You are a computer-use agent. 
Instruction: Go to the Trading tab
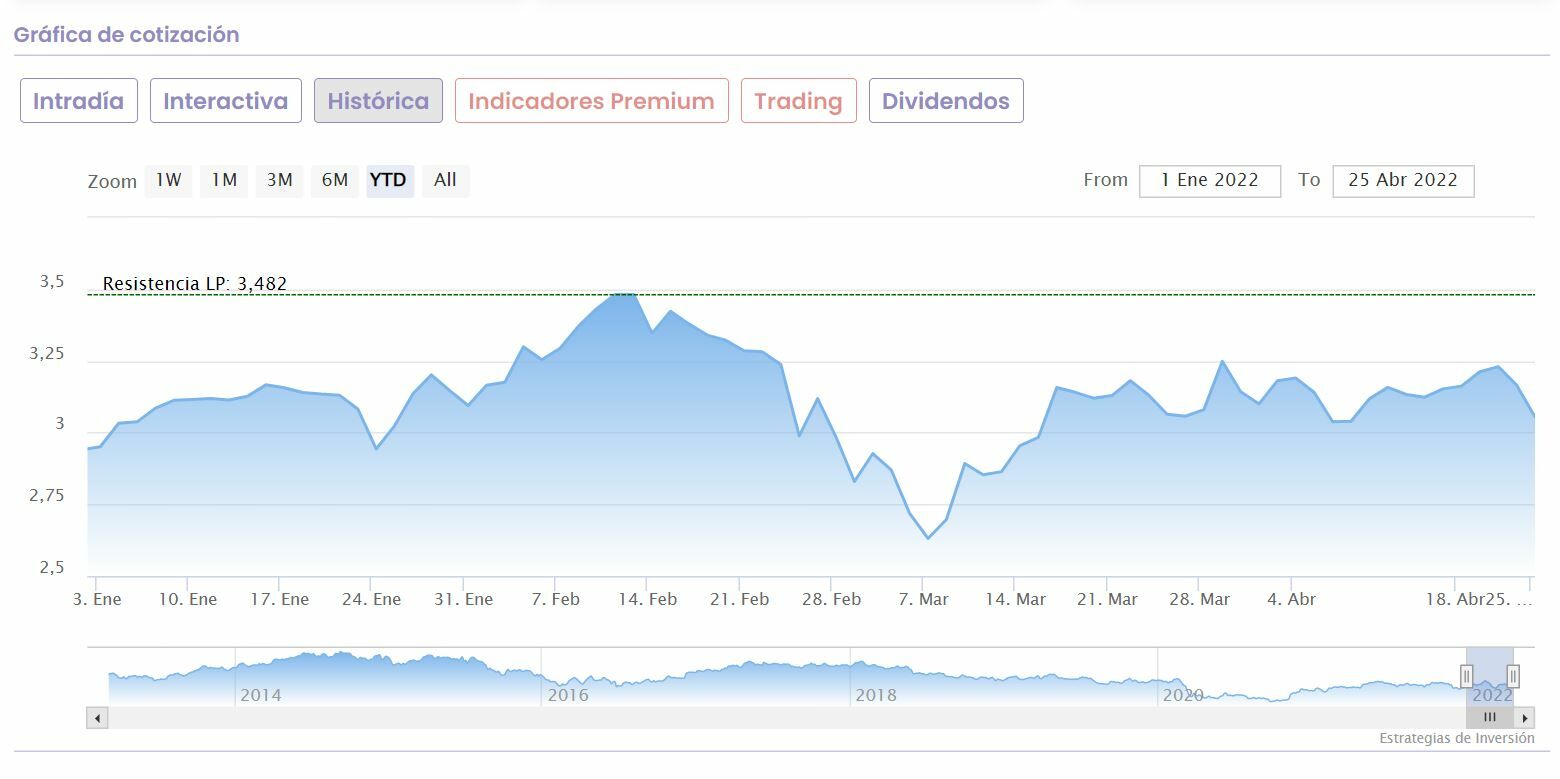click(798, 101)
